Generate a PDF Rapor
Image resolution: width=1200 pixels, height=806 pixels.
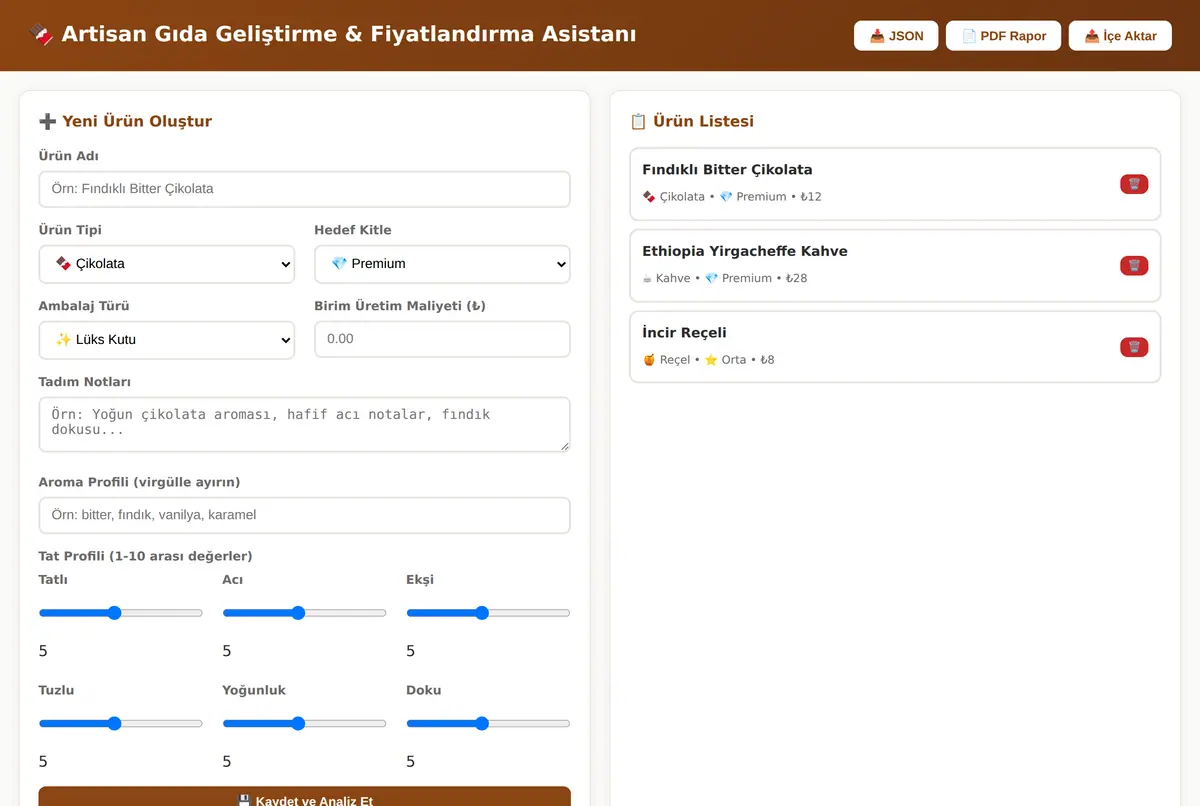point(1003,36)
